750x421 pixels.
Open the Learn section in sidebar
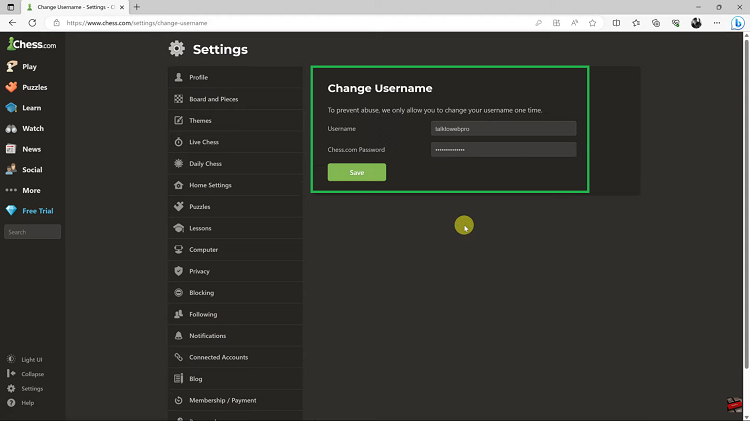coord(23,108)
